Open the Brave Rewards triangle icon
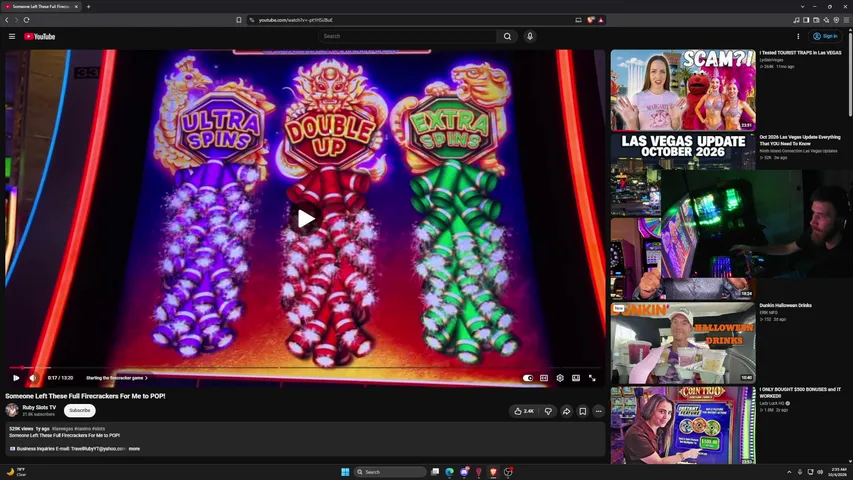Screen dimensions: 853x480 coord(601,20)
